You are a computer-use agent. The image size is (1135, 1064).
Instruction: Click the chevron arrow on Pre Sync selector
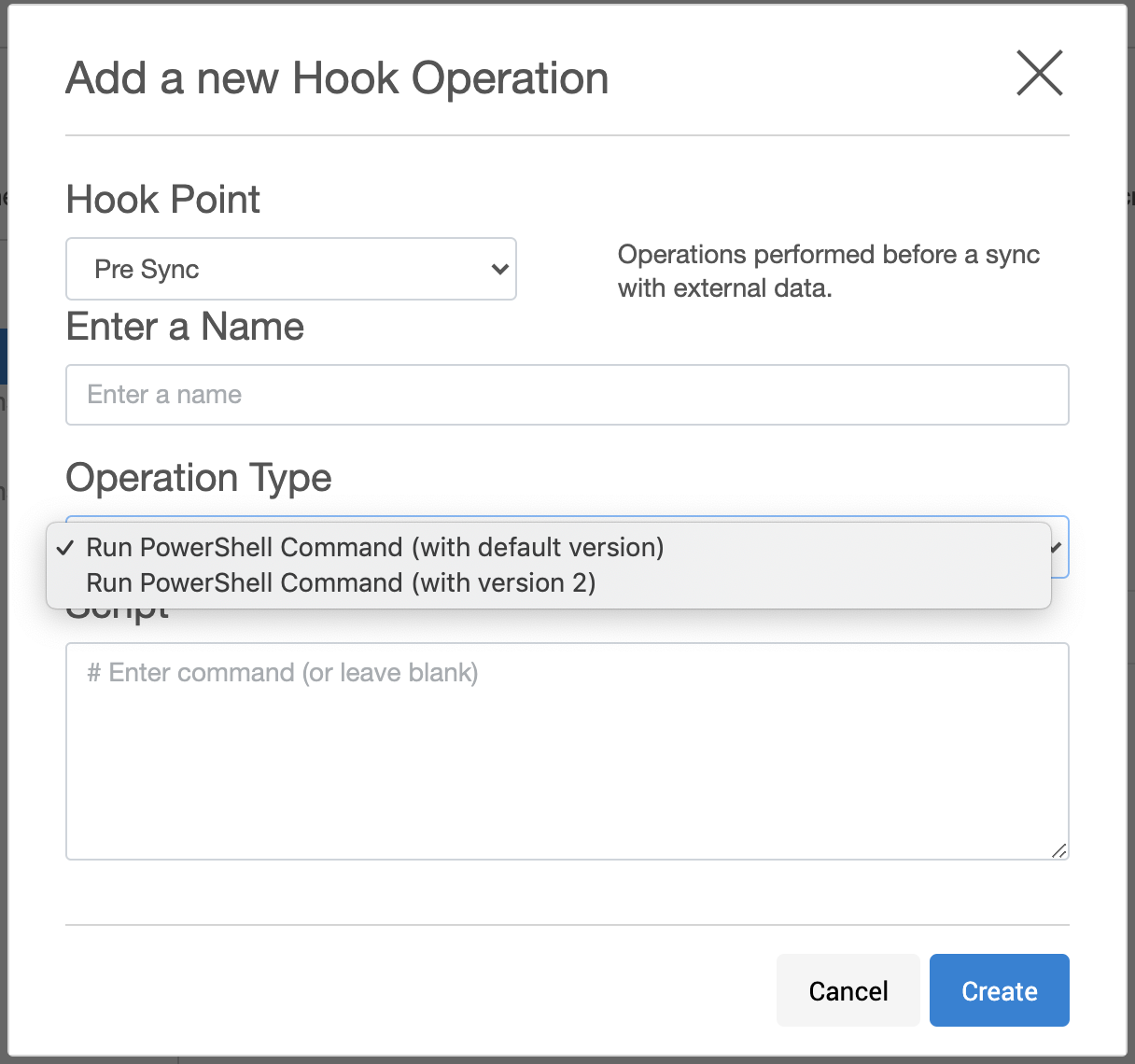(x=499, y=270)
